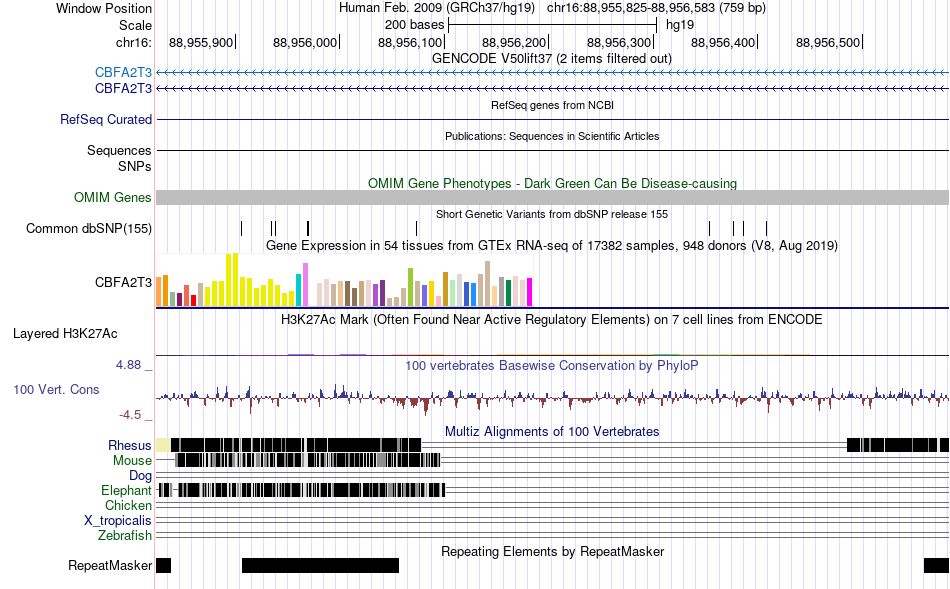Click the Chicken species label

[x=128, y=505]
